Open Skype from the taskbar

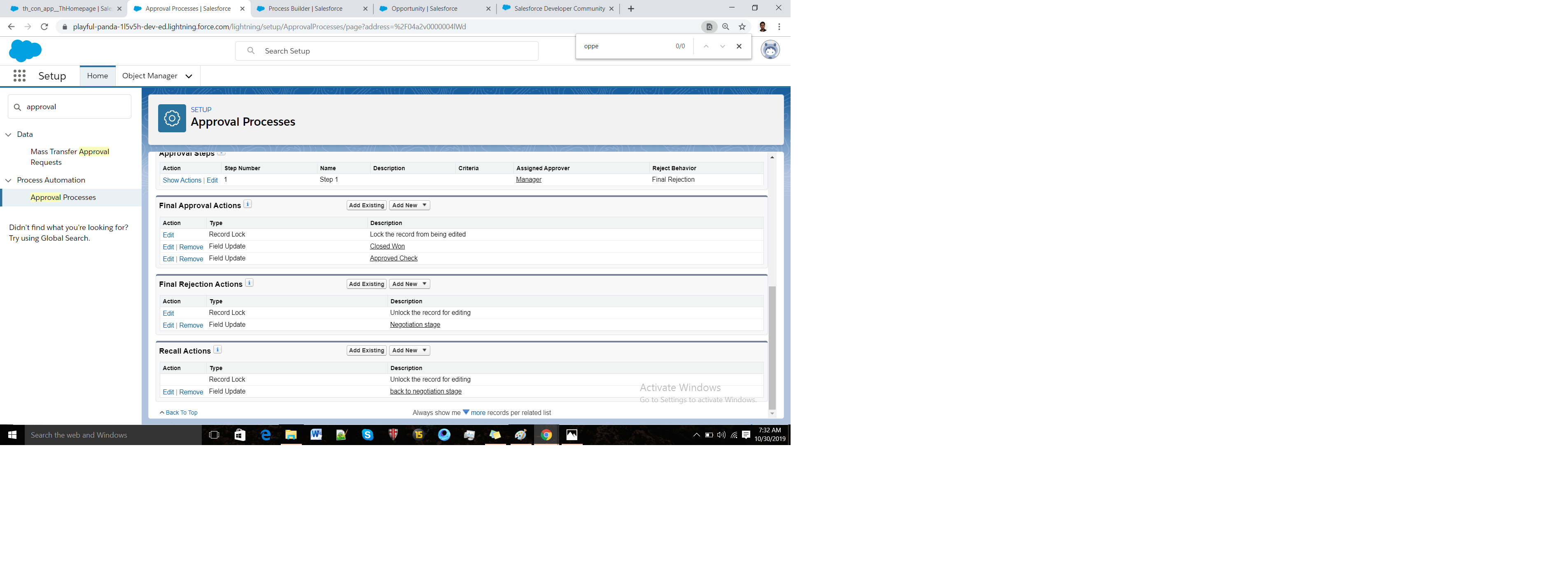click(x=367, y=435)
